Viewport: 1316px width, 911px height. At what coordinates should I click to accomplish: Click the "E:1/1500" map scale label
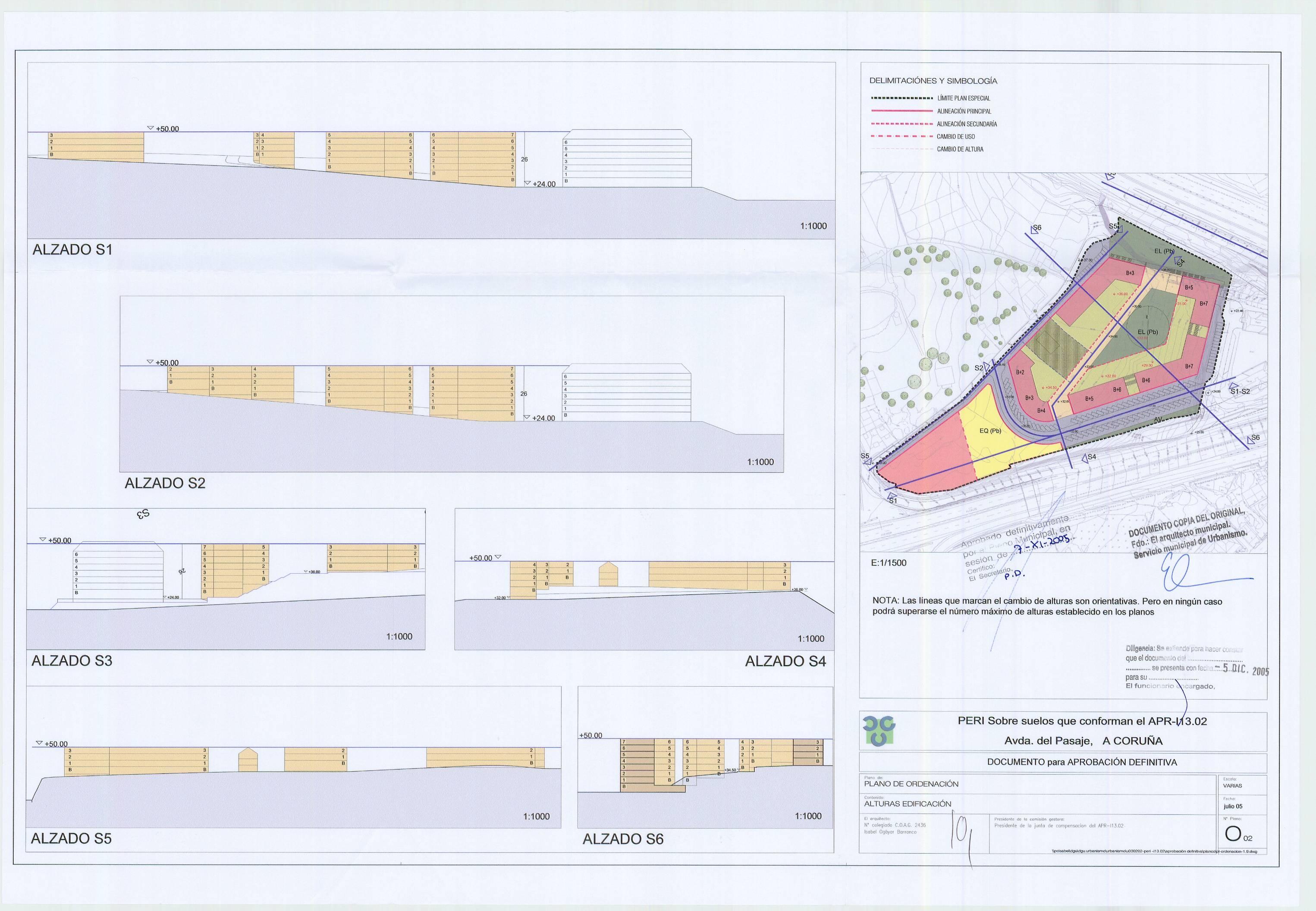point(889,563)
